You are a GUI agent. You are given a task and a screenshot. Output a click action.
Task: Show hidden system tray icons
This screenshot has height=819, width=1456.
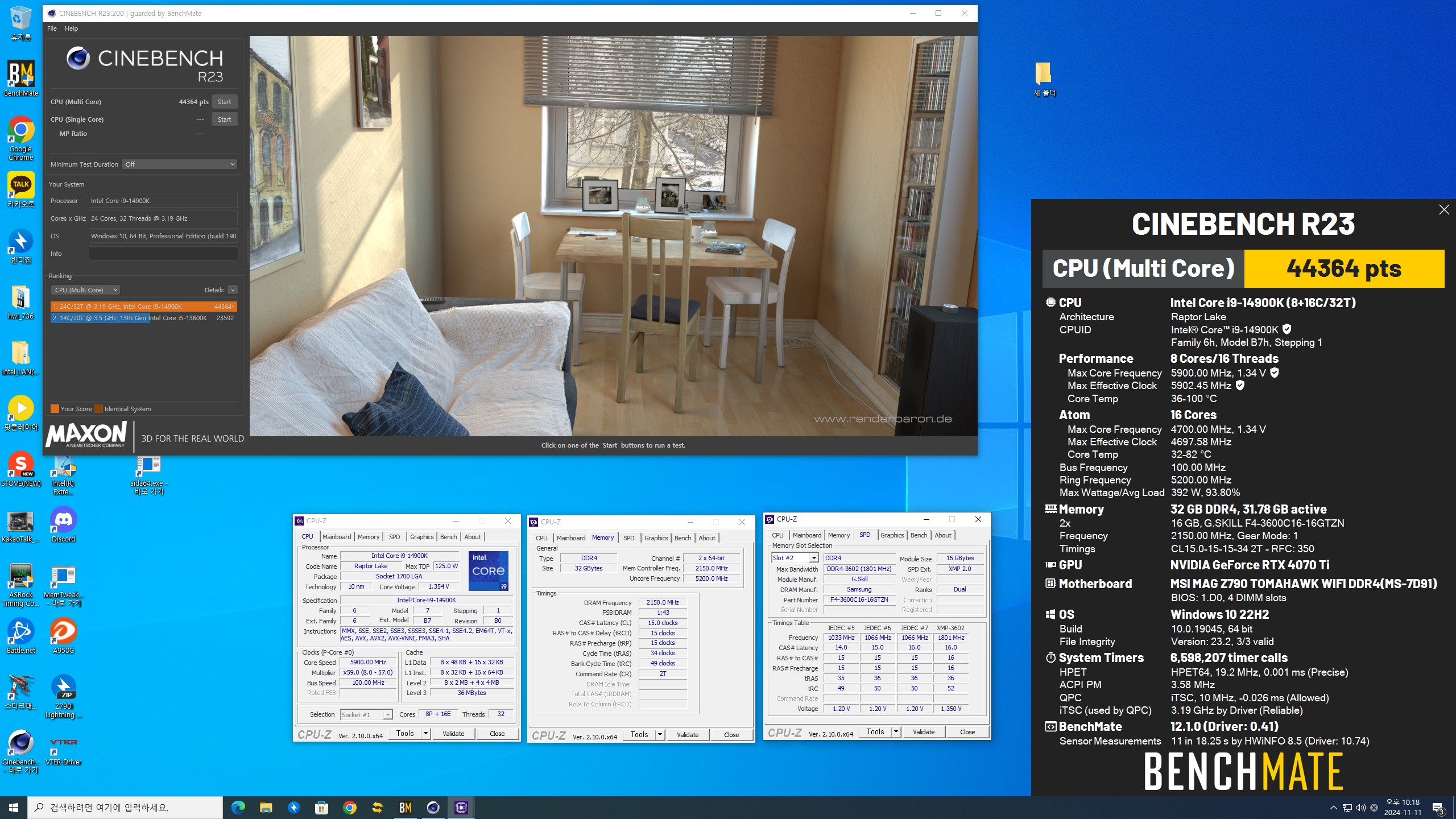tap(1333, 808)
